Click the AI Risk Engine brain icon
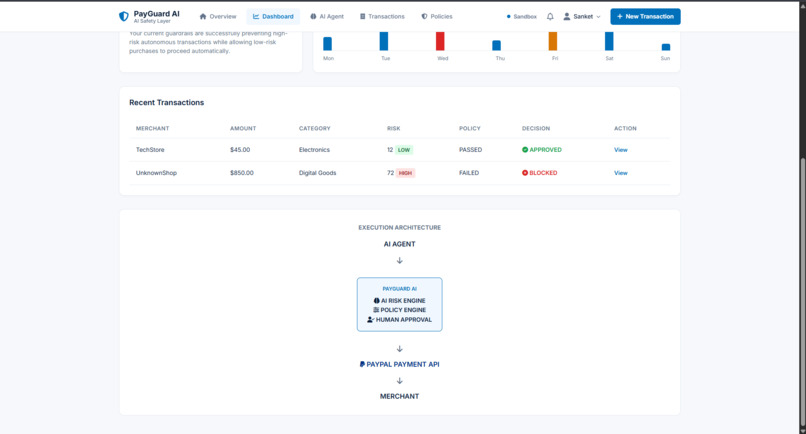This screenshot has height=434, width=806. point(376,301)
